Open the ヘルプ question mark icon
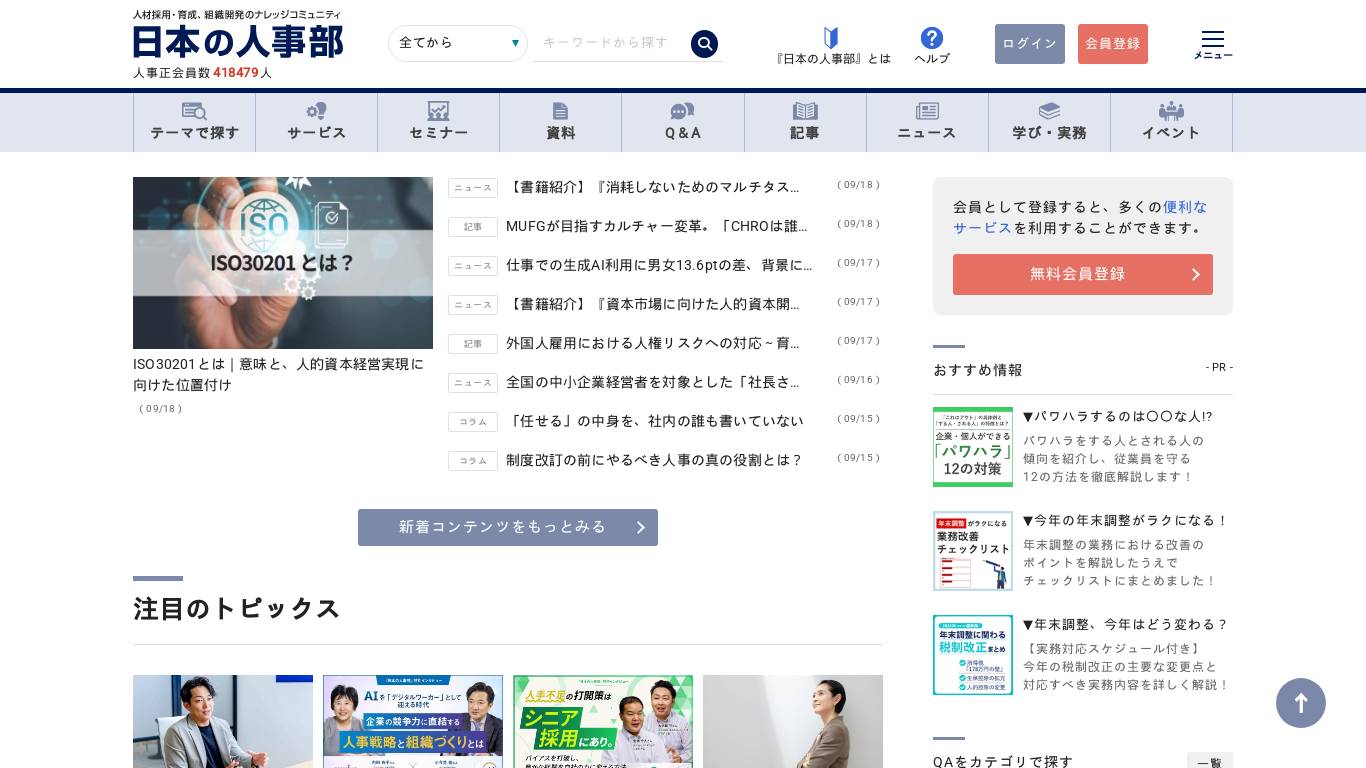1366x768 pixels. 932,38
